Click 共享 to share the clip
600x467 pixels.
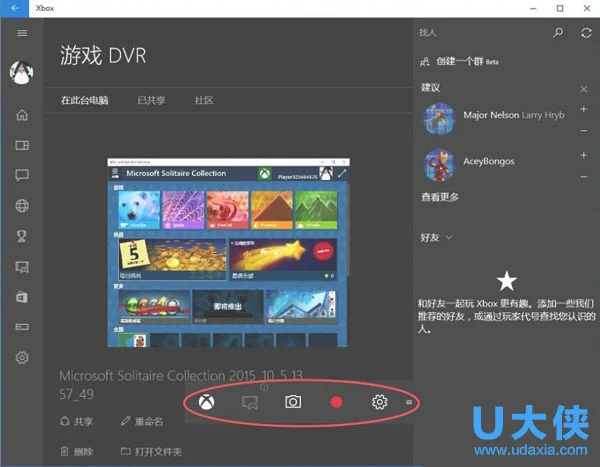click(77, 422)
